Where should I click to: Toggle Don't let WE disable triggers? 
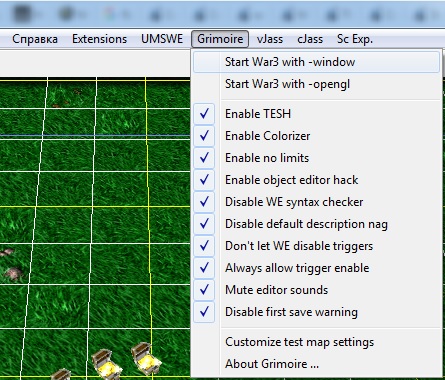(x=316, y=246)
